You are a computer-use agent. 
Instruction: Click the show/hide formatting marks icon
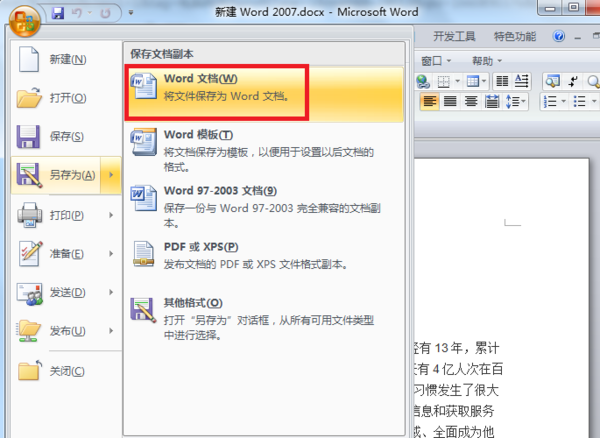573,81
